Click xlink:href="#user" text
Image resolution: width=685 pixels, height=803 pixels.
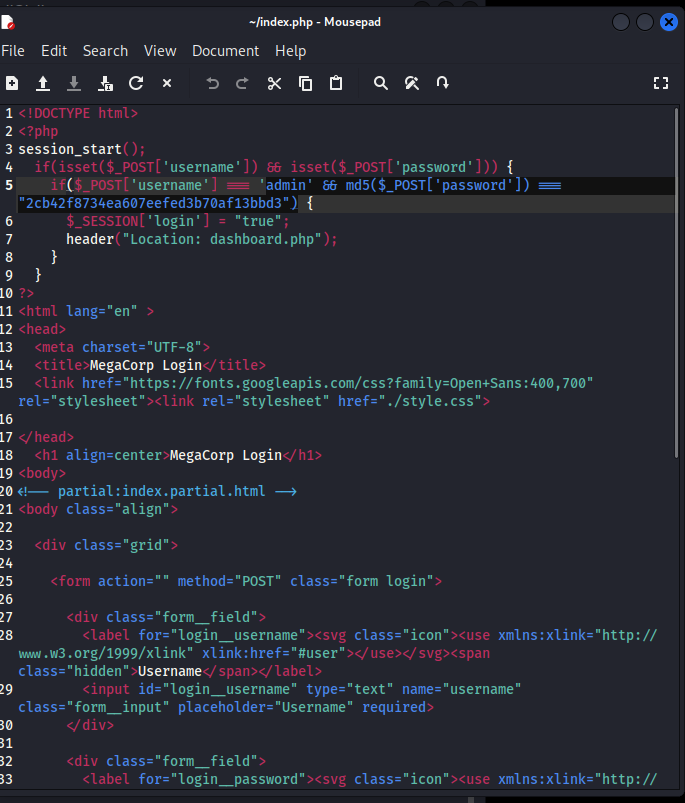[x=273, y=653]
